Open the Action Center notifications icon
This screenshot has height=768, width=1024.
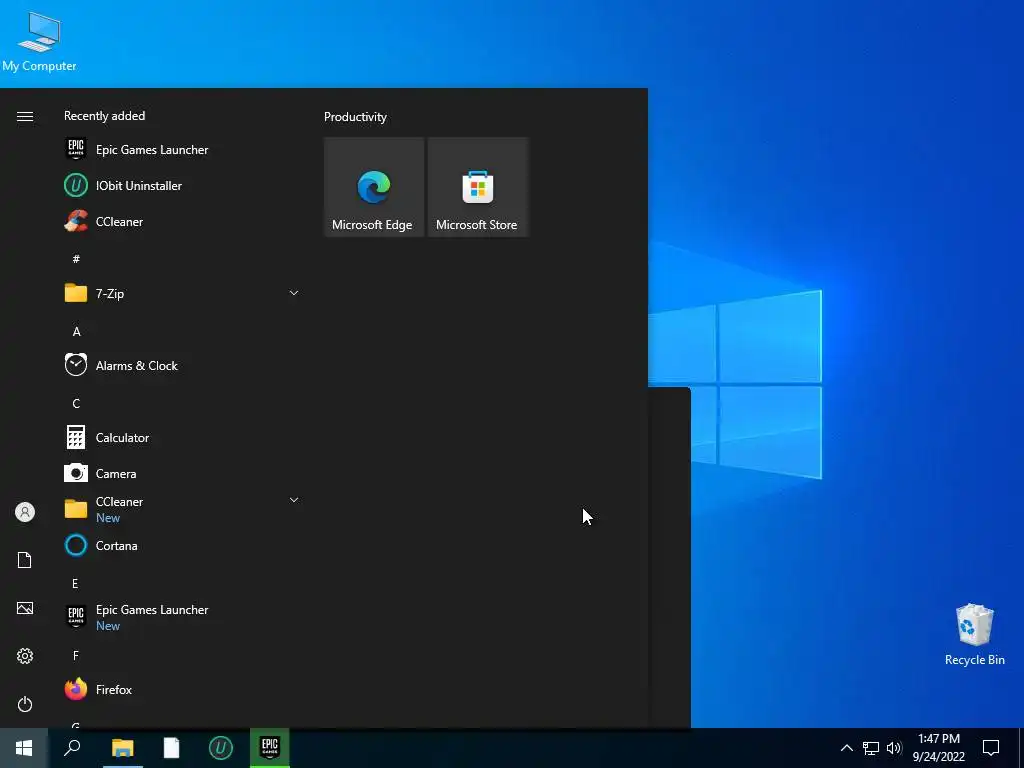[x=991, y=748]
